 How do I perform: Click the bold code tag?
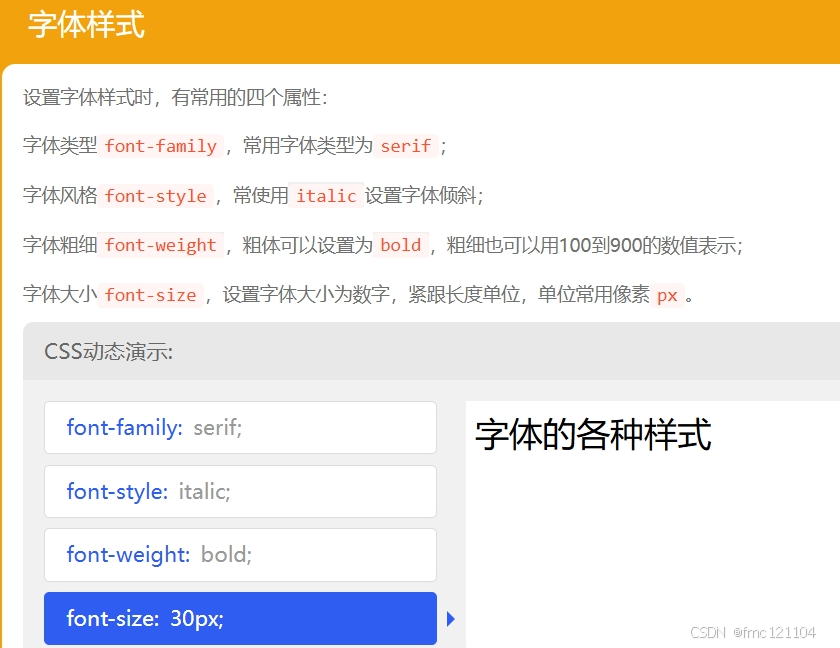tap(401, 245)
